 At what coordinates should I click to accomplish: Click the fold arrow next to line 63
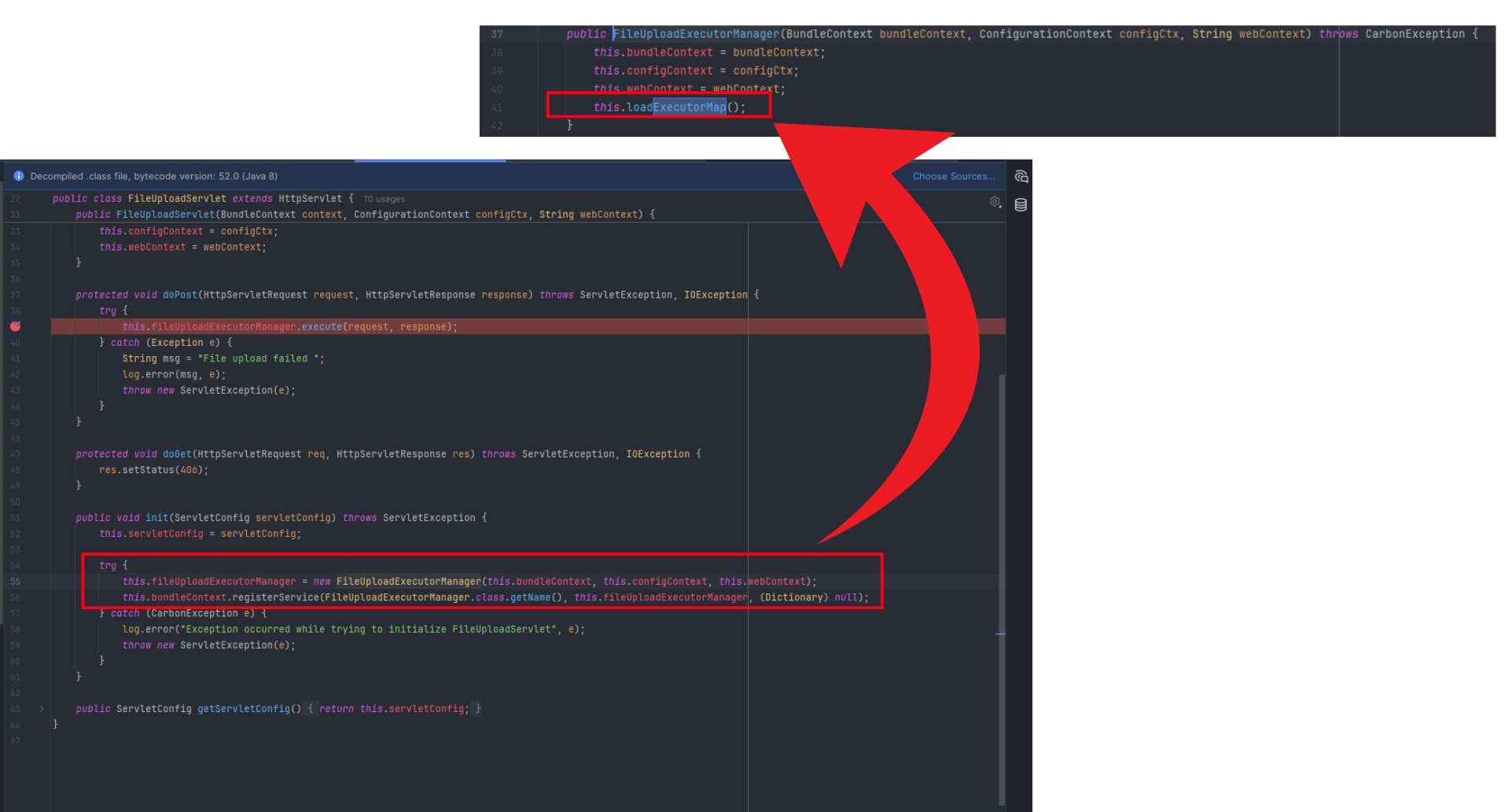[x=42, y=708]
